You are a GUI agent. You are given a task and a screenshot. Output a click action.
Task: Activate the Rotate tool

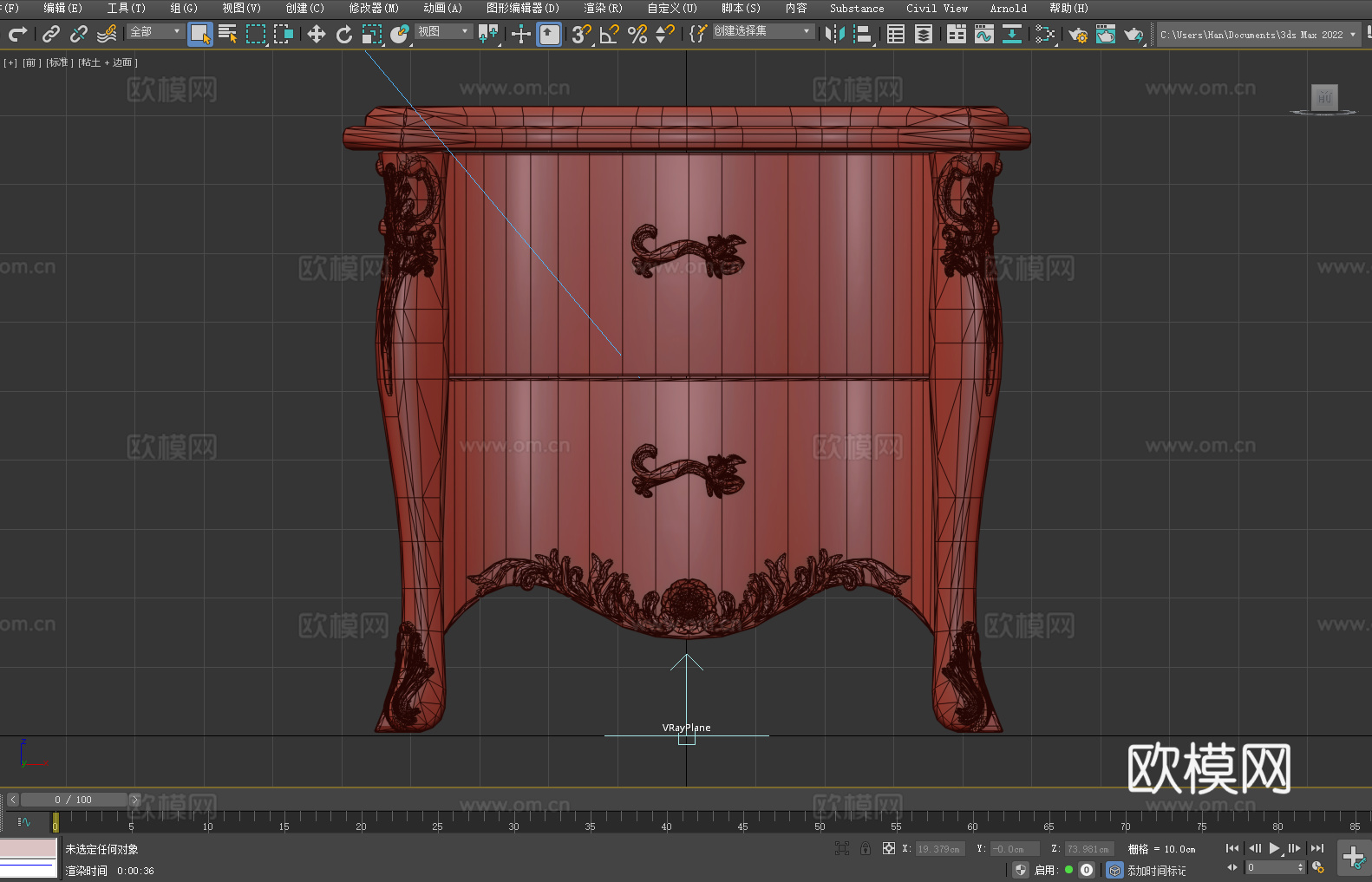tap(344, 34)
